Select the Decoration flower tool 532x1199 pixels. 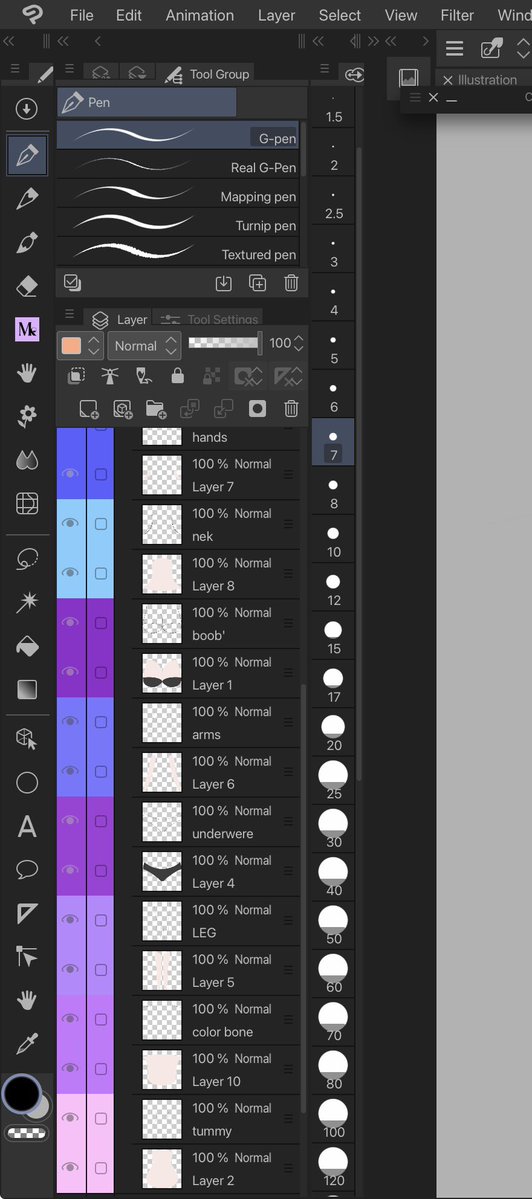click(x=27, y=416)
